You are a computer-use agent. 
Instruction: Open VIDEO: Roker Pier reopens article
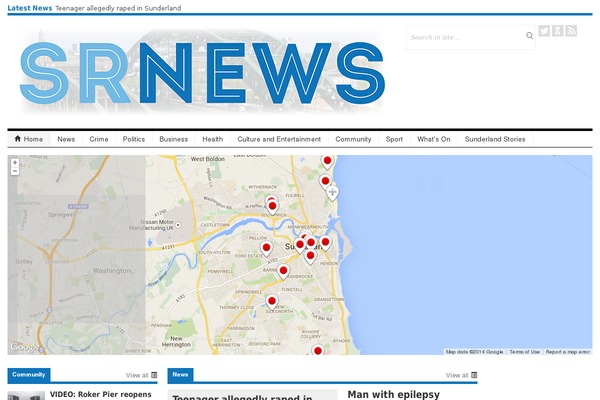pos(101,394)
